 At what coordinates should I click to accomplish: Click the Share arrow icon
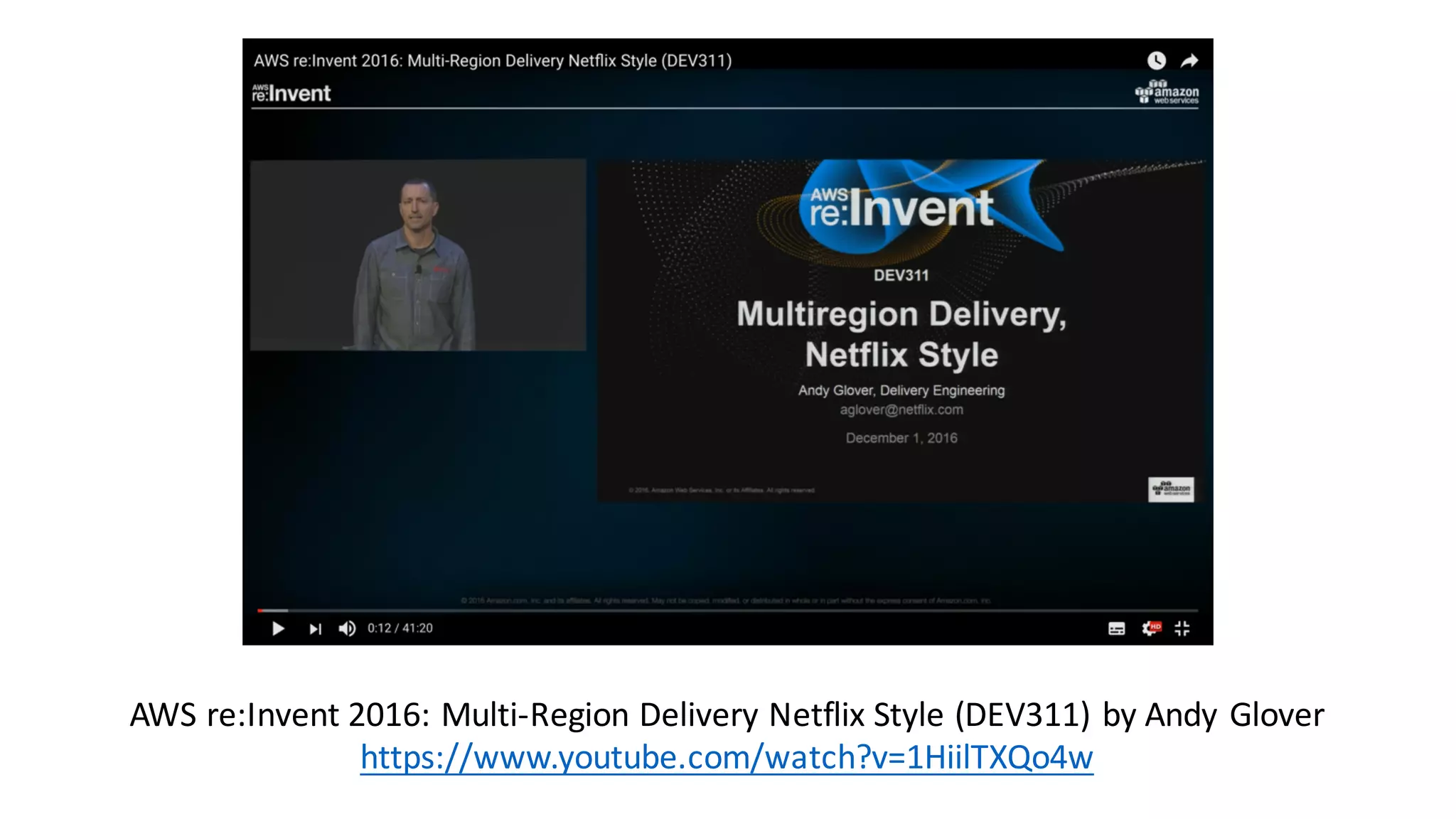click(x=1189, y=61)
